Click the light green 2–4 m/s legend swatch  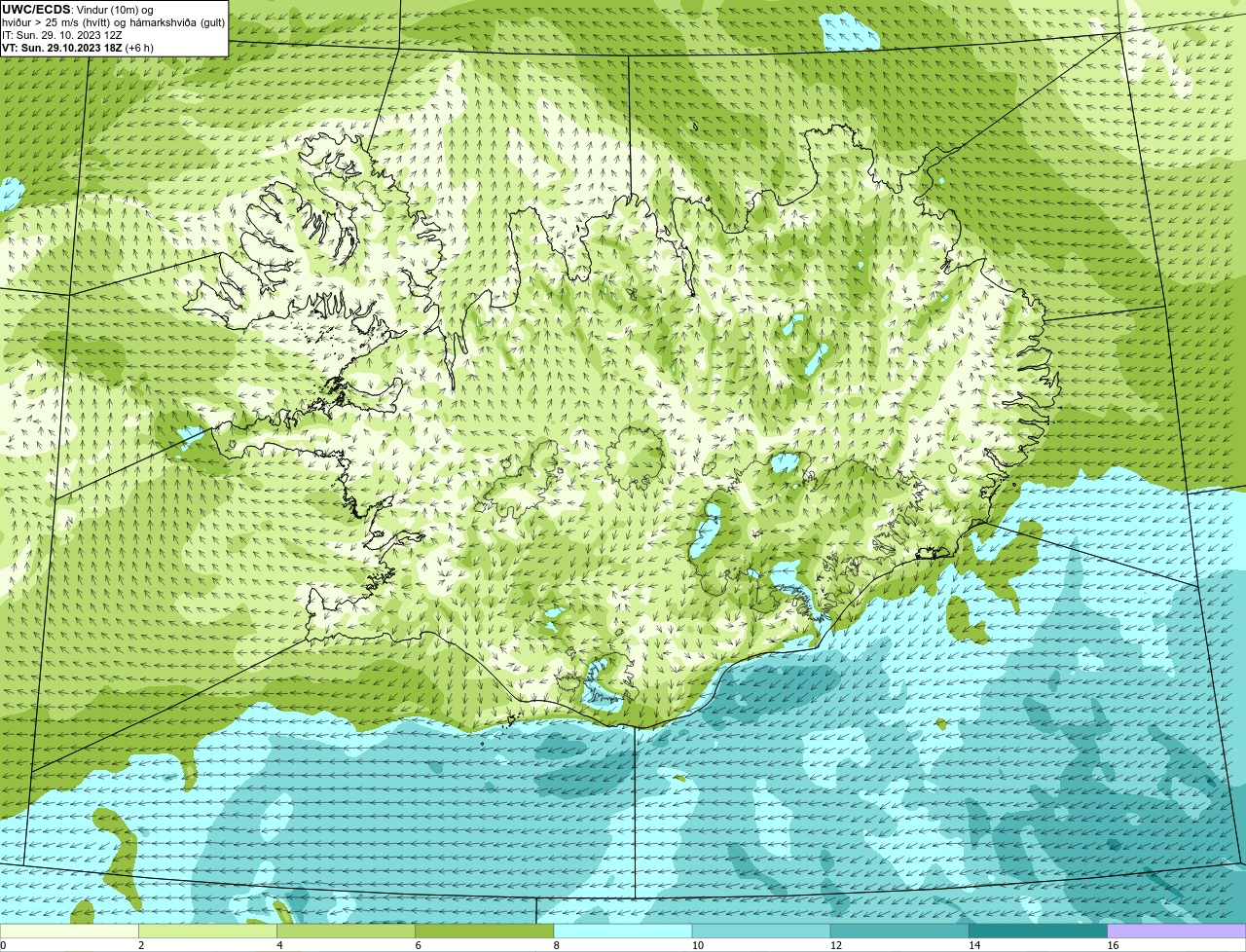click(207, 932)
